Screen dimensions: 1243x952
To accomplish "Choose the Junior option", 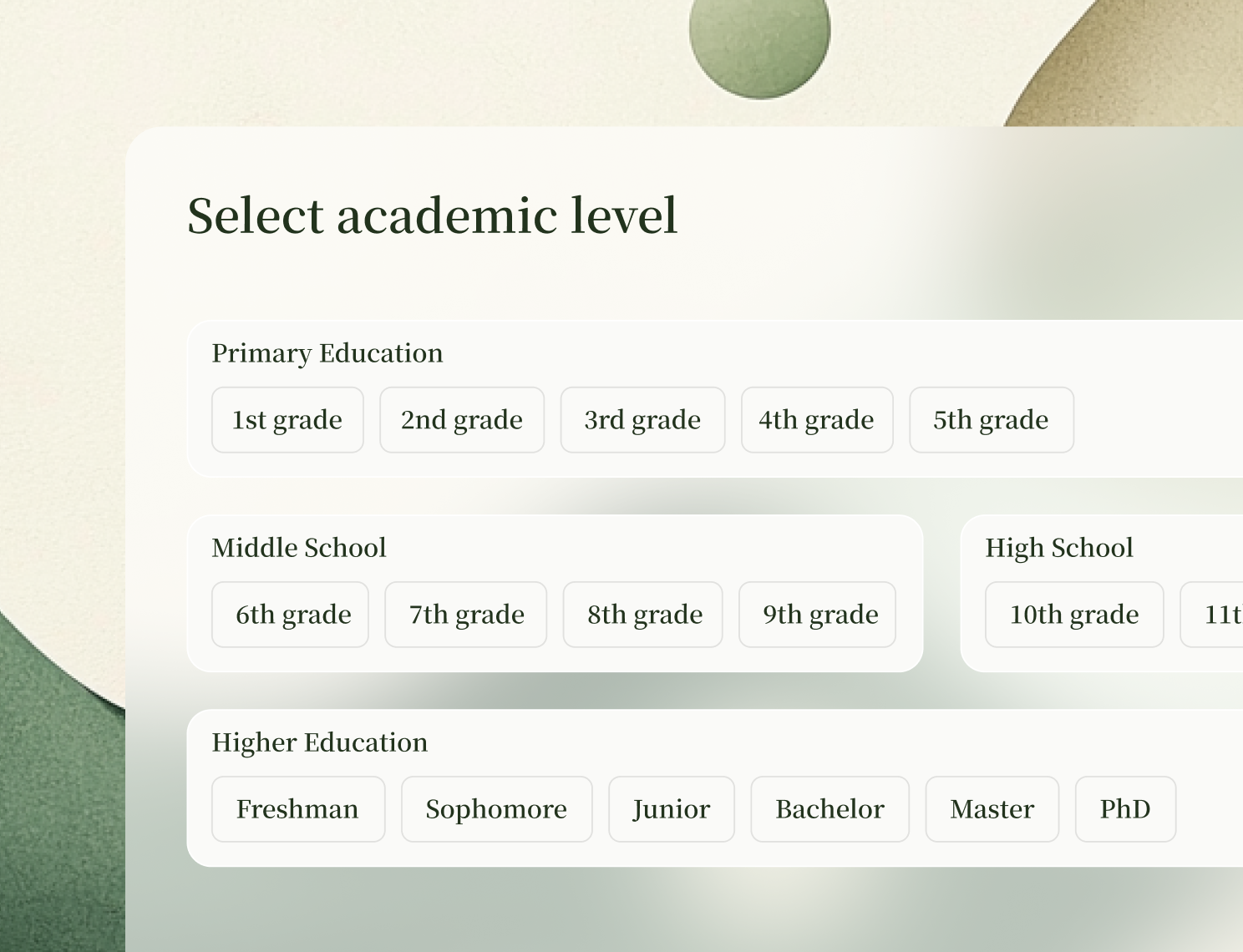I will click(x=672, y=809).
